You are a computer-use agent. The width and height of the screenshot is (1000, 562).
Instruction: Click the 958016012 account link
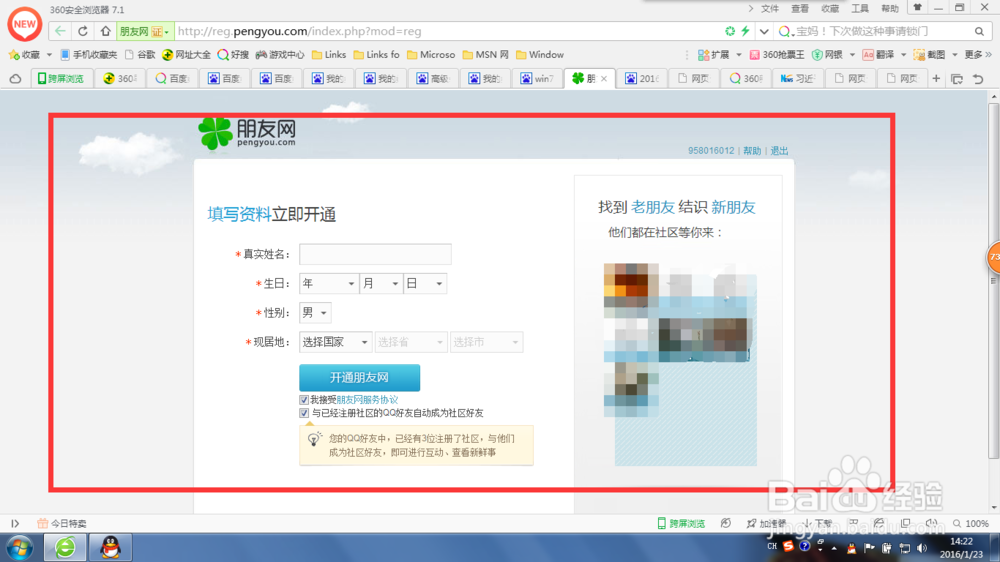coord(711,151)
